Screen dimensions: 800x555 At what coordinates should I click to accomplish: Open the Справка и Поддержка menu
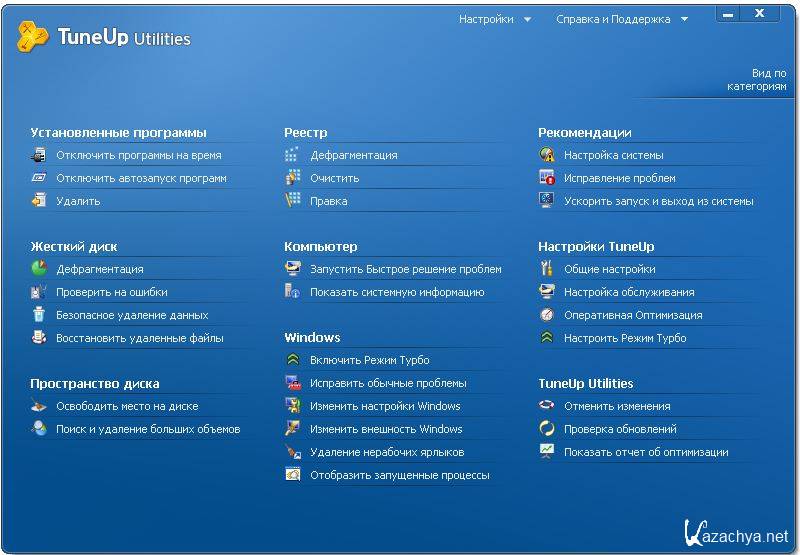613,19
